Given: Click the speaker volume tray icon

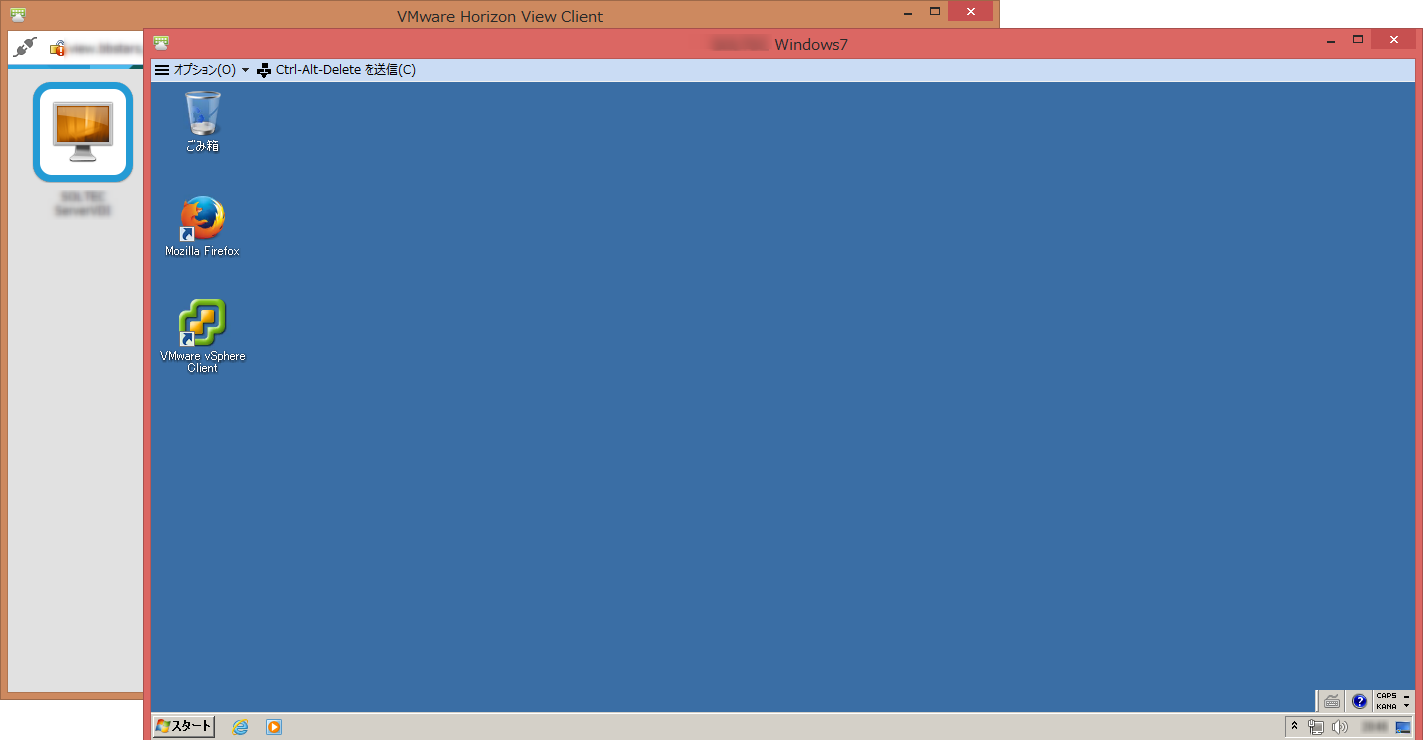Looking at the screenshot, I should [x=1340, y=727].
